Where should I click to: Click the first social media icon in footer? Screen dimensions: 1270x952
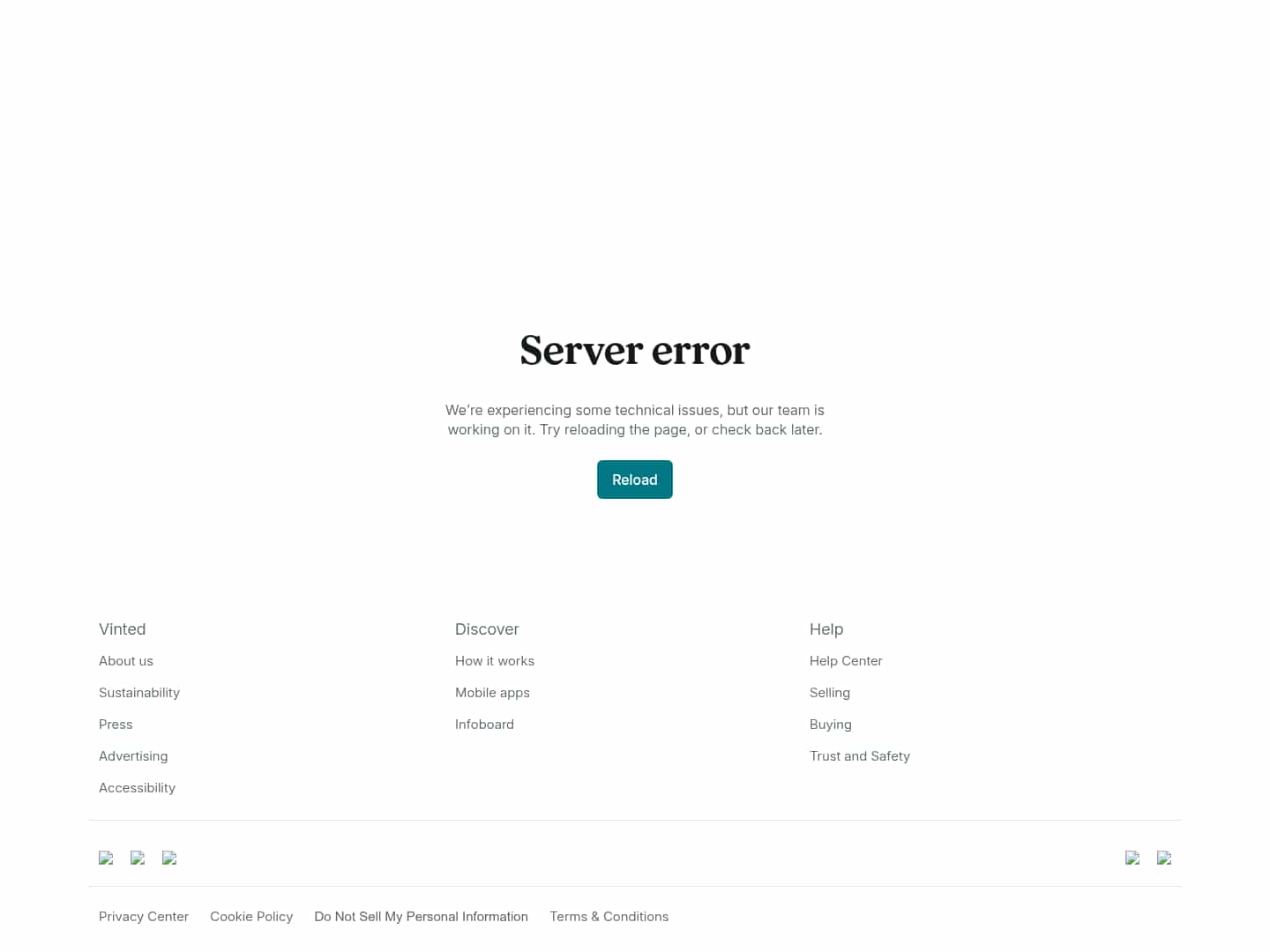click(x=107, y=858)
